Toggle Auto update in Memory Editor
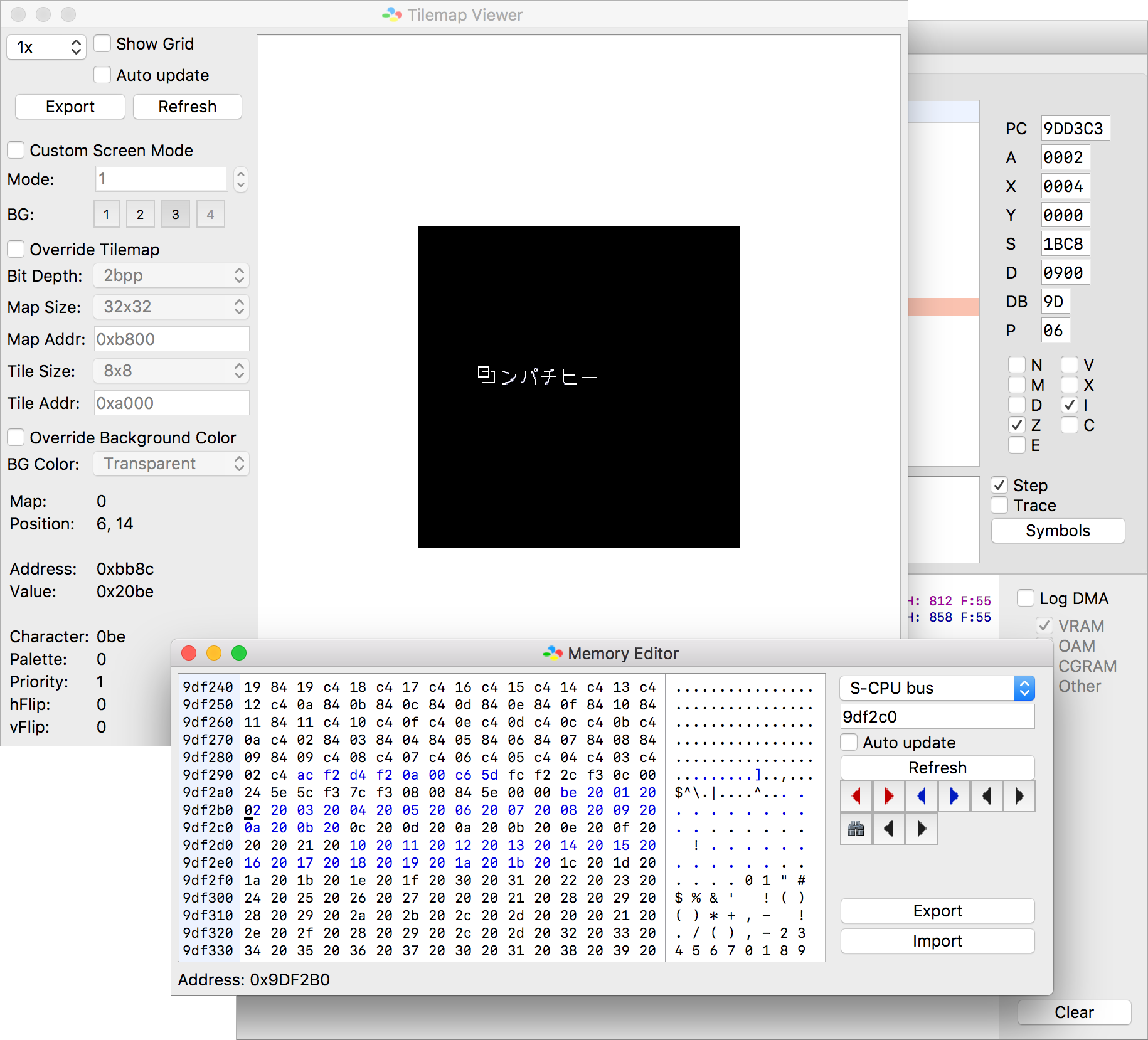 click(x=849, y=743)
